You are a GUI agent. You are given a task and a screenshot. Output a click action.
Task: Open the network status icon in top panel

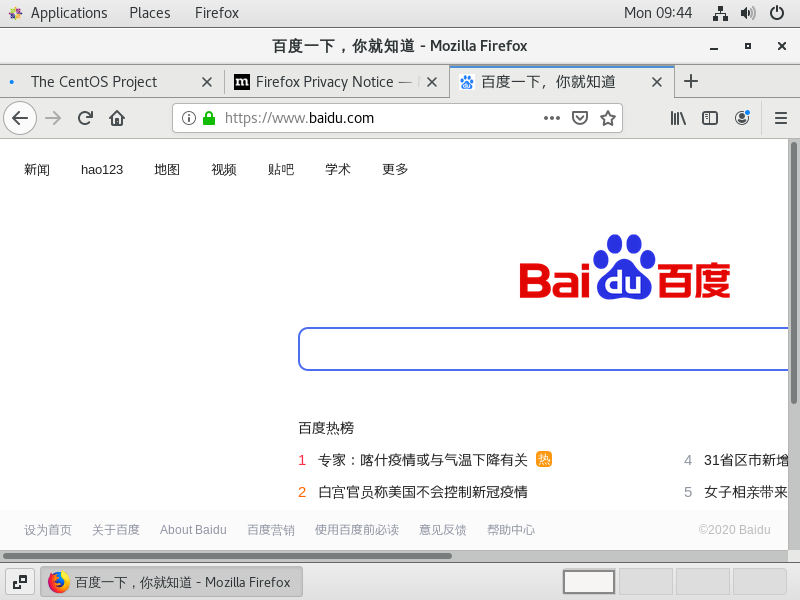pyautogui.click(x=720, y=13)
